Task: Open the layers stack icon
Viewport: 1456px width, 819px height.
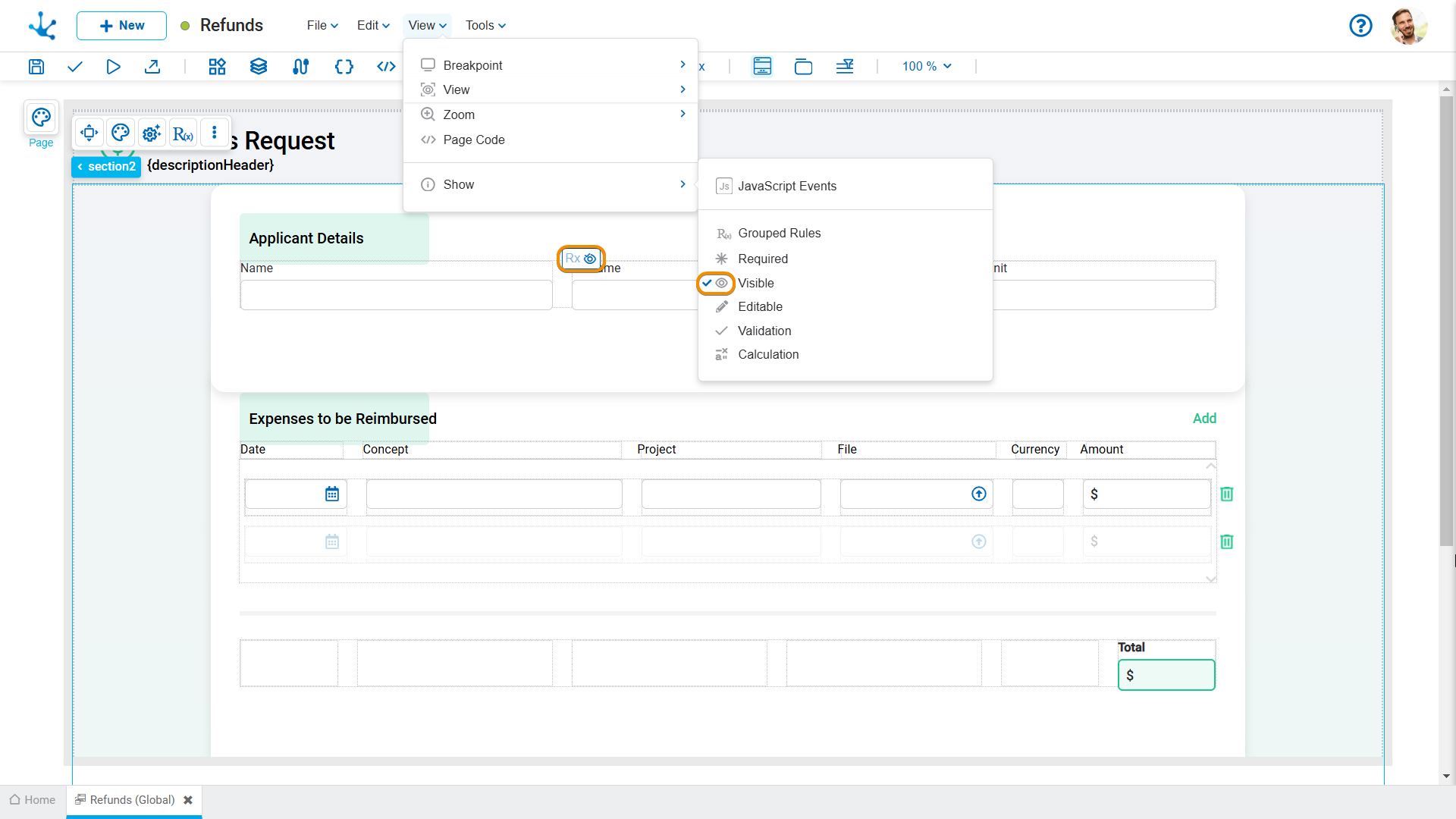Action: tap(259, 67)
